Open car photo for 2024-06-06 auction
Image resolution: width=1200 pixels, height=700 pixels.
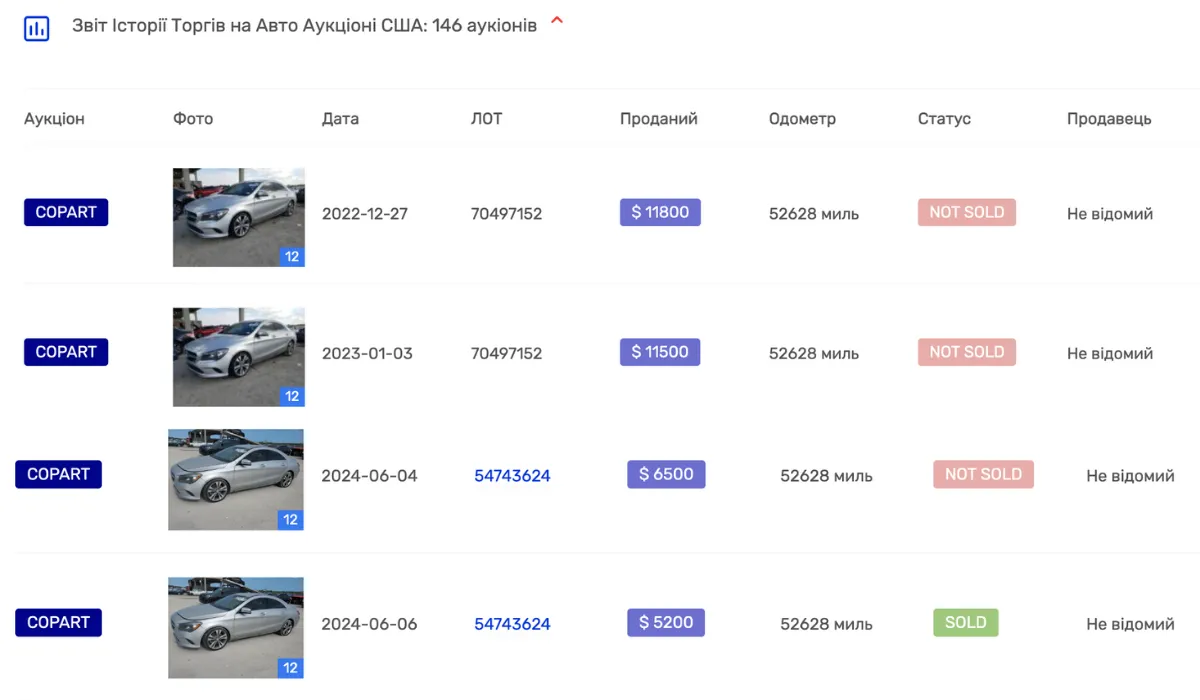click(x=235, y=627)
